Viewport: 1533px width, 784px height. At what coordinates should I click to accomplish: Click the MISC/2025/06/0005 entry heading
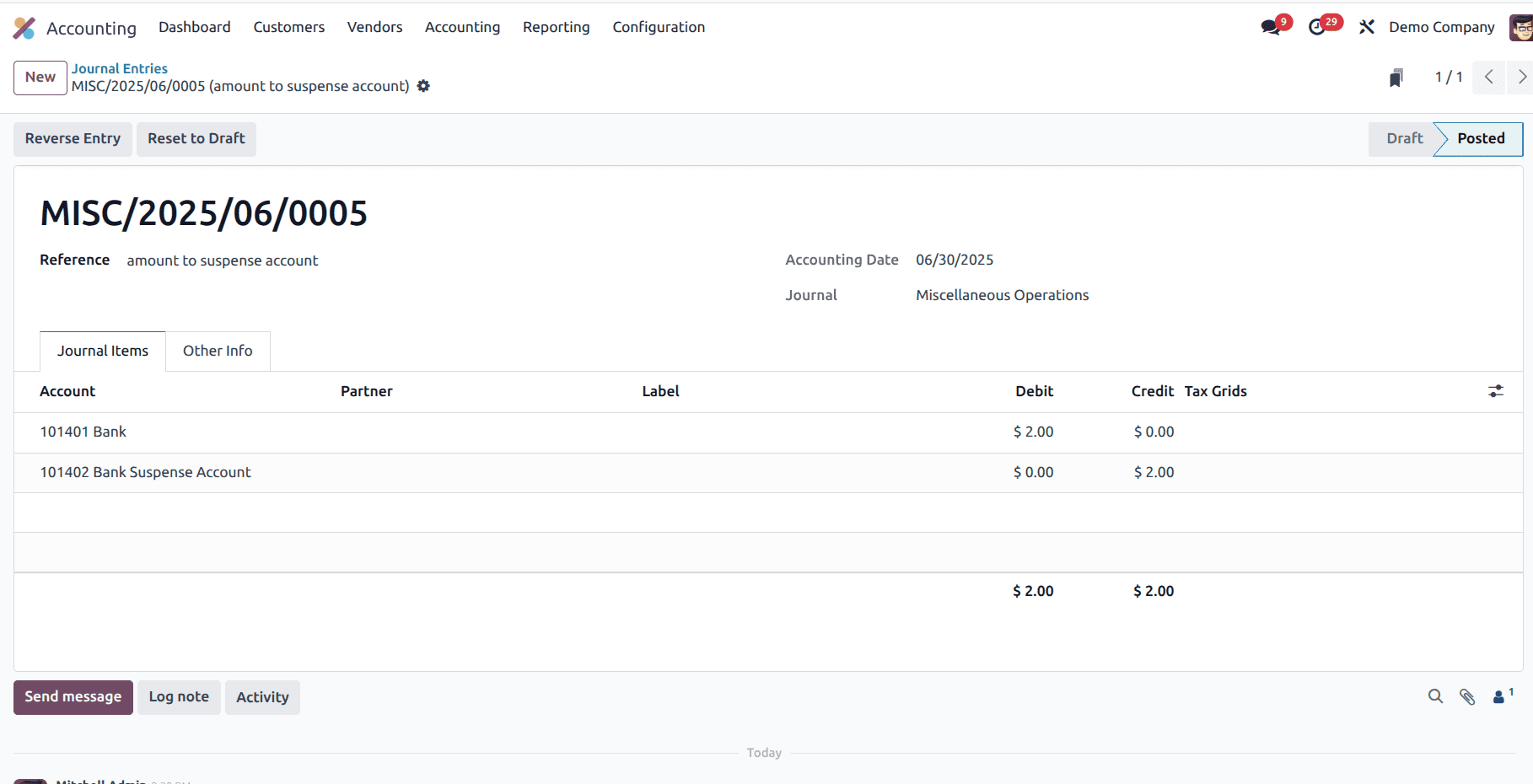pos(204,213)
